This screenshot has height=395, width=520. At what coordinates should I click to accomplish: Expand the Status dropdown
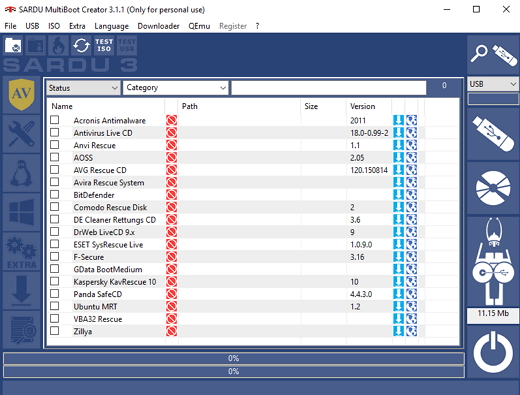(x=83, y=88)
